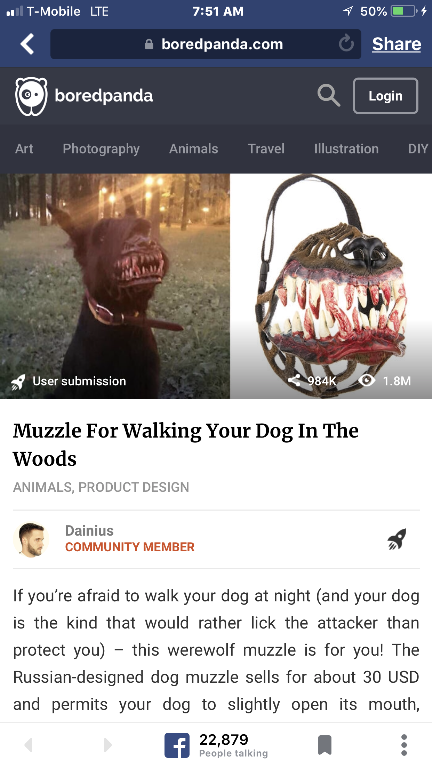
Task: Open the werewolf muzzle product image
Action: [331, 286]
